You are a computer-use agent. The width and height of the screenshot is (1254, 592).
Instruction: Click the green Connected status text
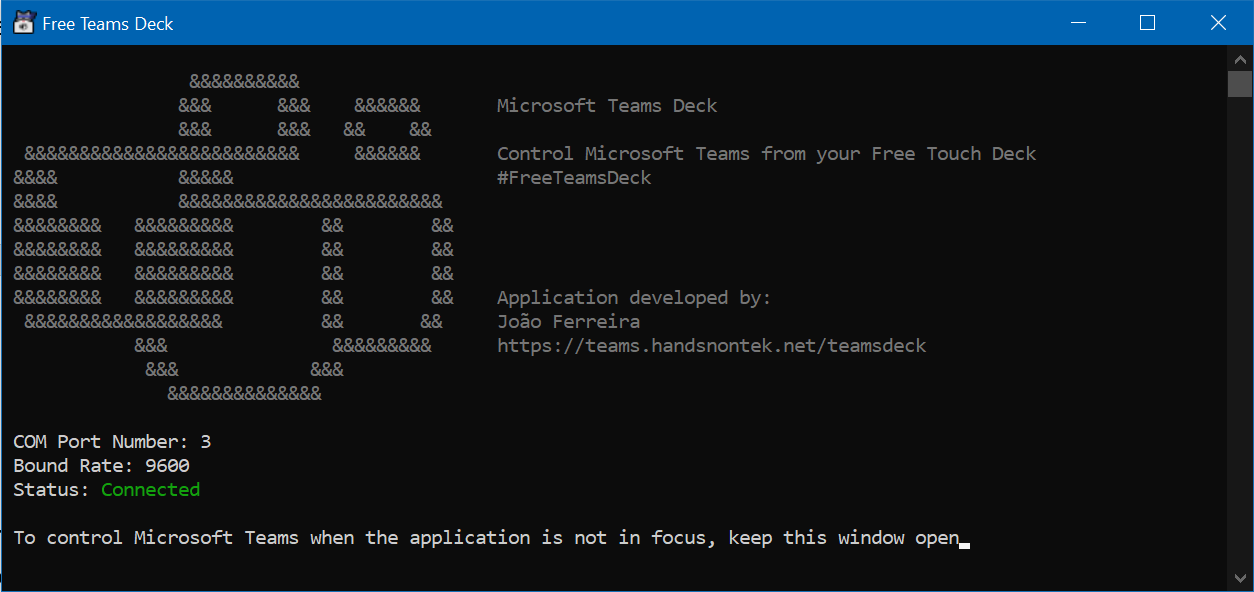[x=150, y=489]
